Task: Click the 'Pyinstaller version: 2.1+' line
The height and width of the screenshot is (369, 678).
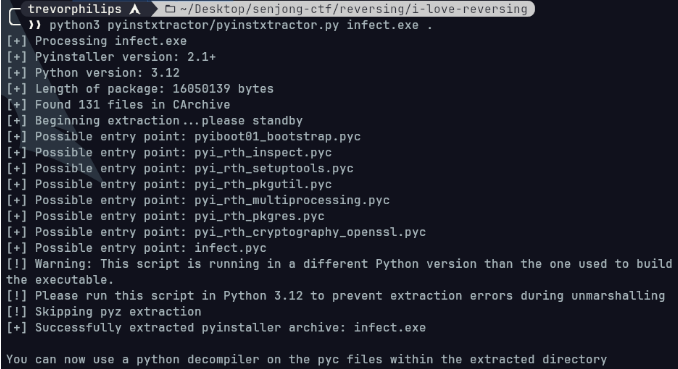Action: pos(111,57)
